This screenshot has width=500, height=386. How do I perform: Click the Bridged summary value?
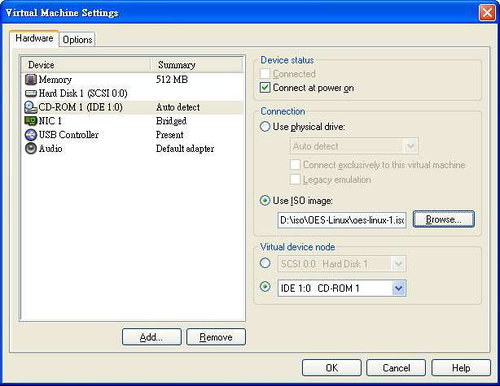tap(171, 121)
